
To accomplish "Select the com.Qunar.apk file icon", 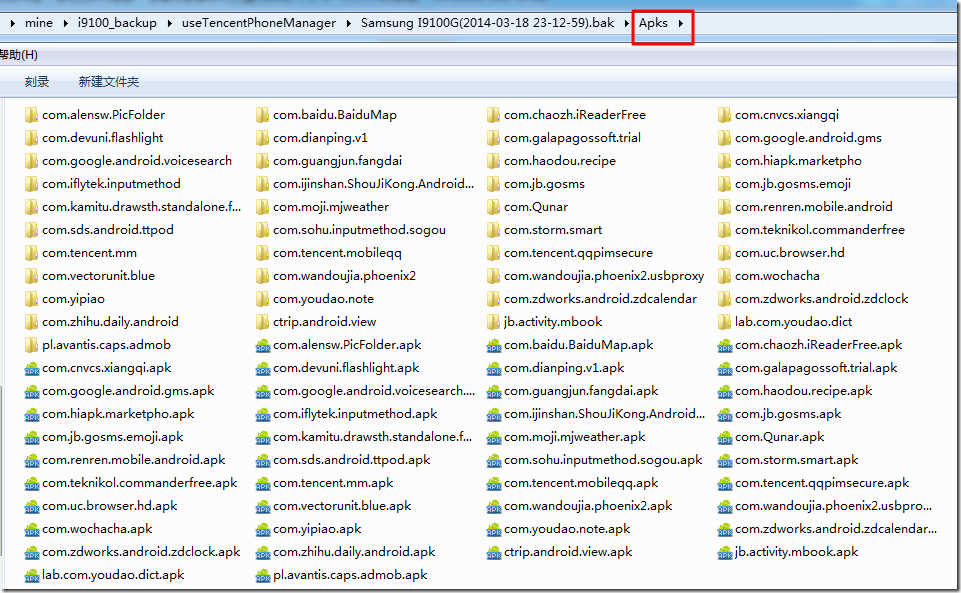I will tap(725, 438).
